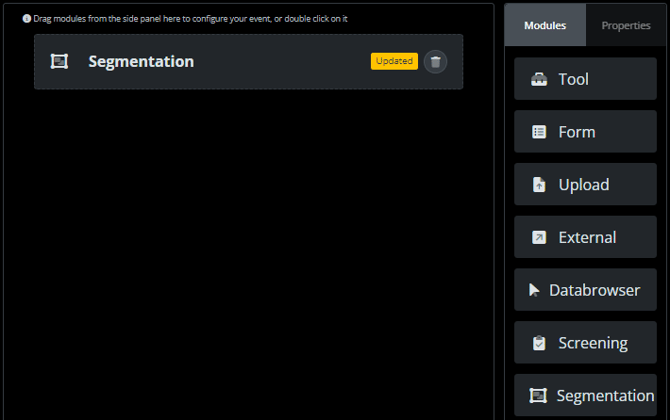Select the External module label
The height and width of the screenshot is (420, 670).
click(x=587, y=238)
